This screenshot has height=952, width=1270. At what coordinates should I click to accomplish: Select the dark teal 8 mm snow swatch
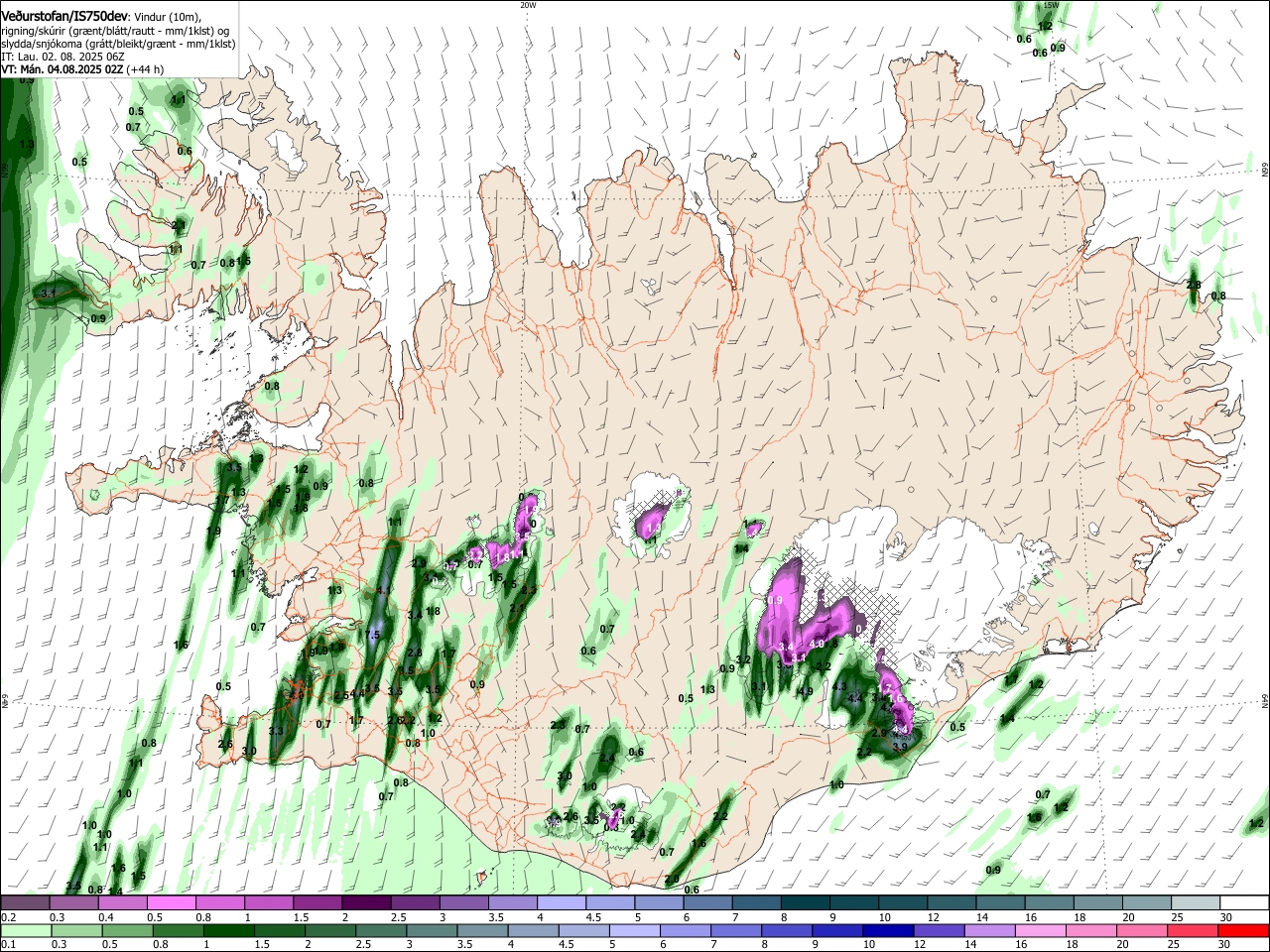point(806,903)
